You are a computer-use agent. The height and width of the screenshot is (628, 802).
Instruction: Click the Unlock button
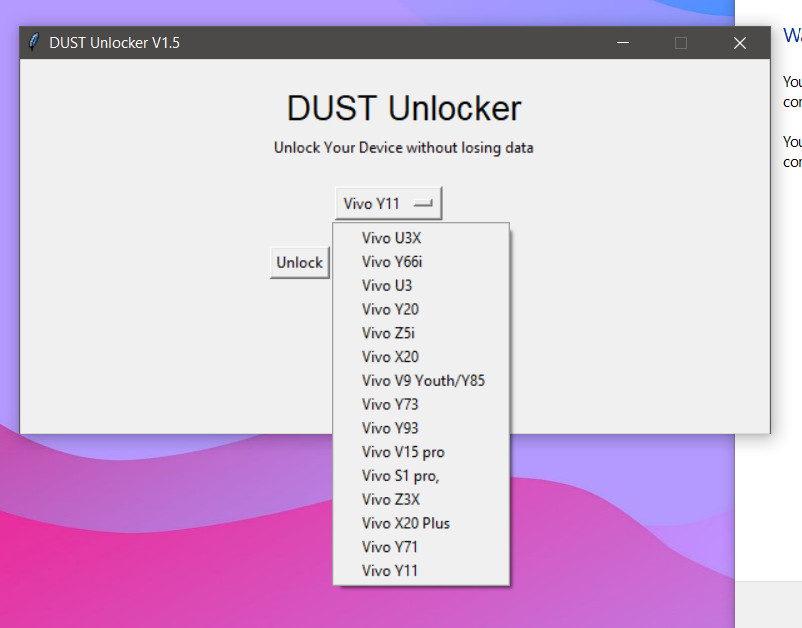point(300,262)
